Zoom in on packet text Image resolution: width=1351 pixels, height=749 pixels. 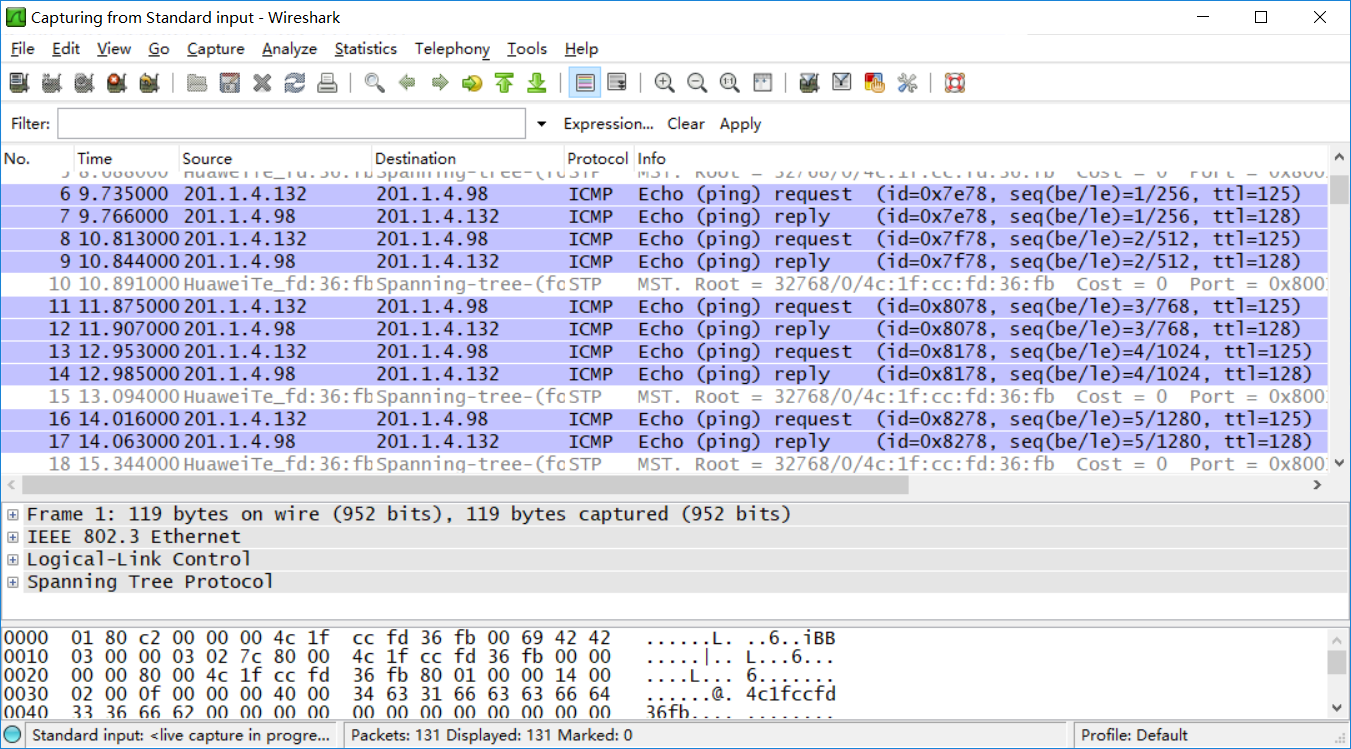coord(664,83)
